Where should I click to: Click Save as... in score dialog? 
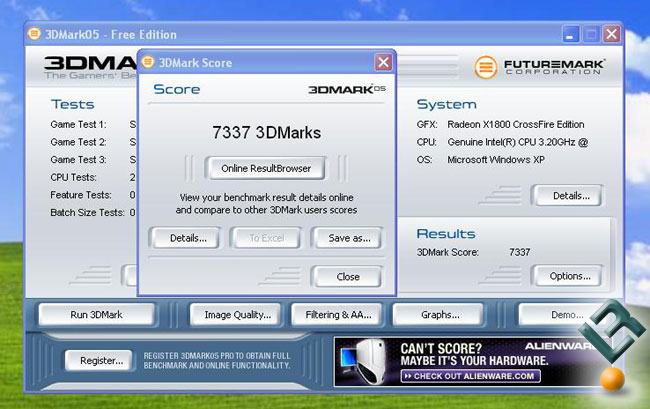[x=348, y=238]
